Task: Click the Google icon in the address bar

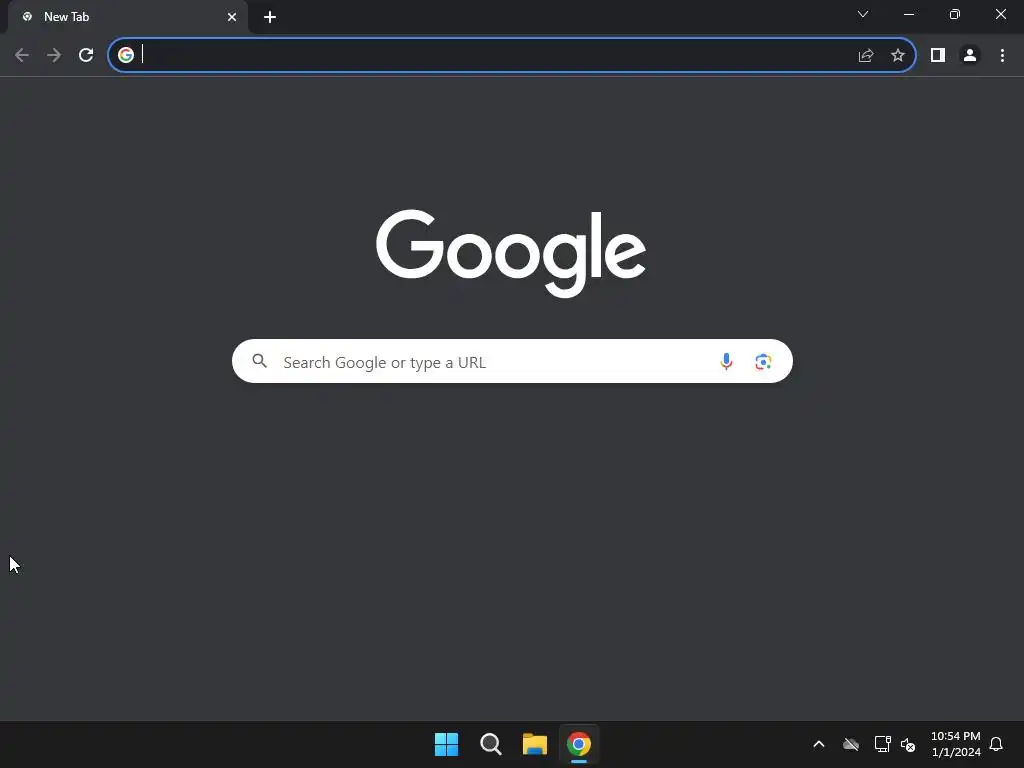Action: point(125,55)
